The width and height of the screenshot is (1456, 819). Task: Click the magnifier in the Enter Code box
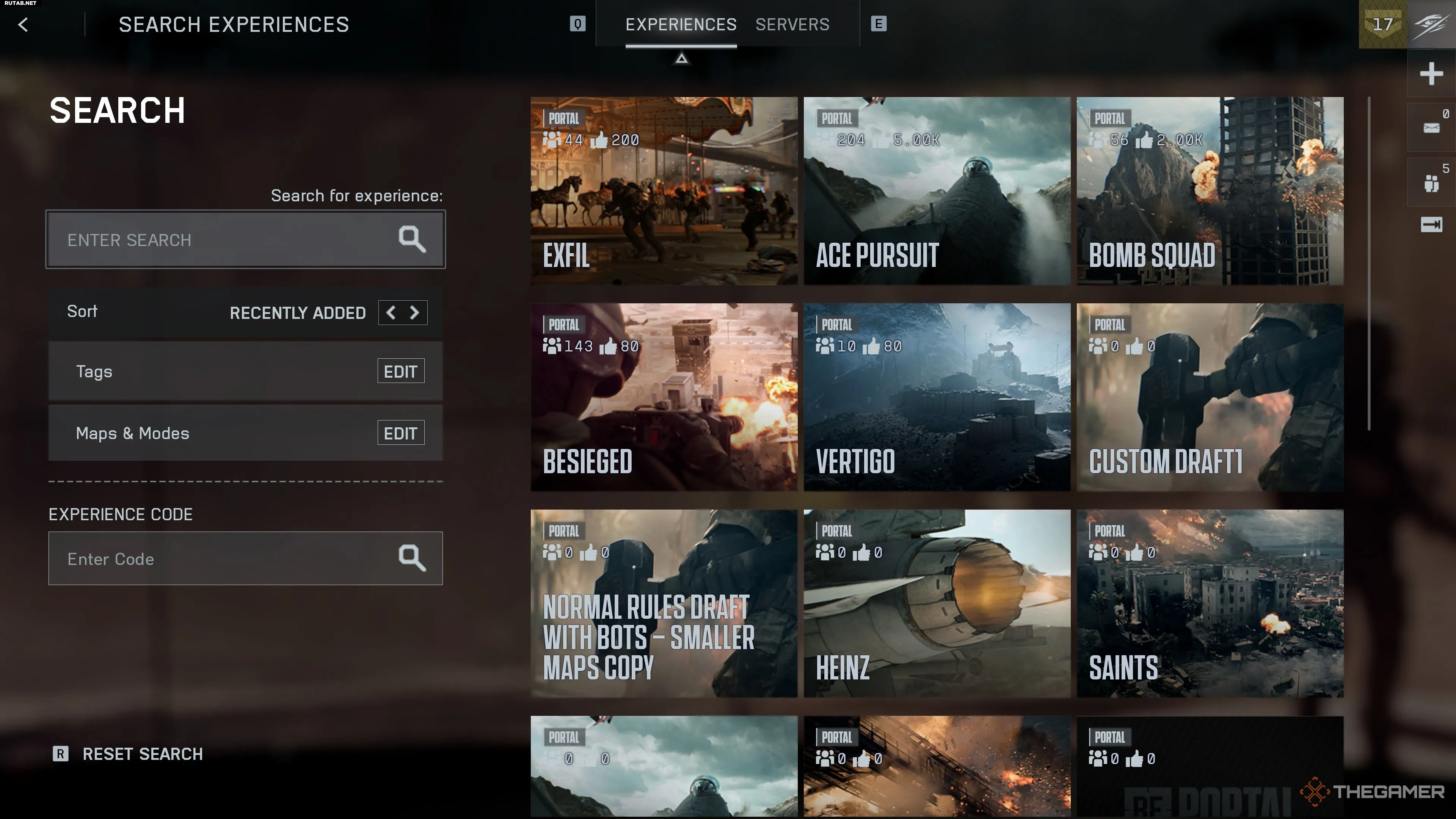pyautogui.click(x=411, y=558)
